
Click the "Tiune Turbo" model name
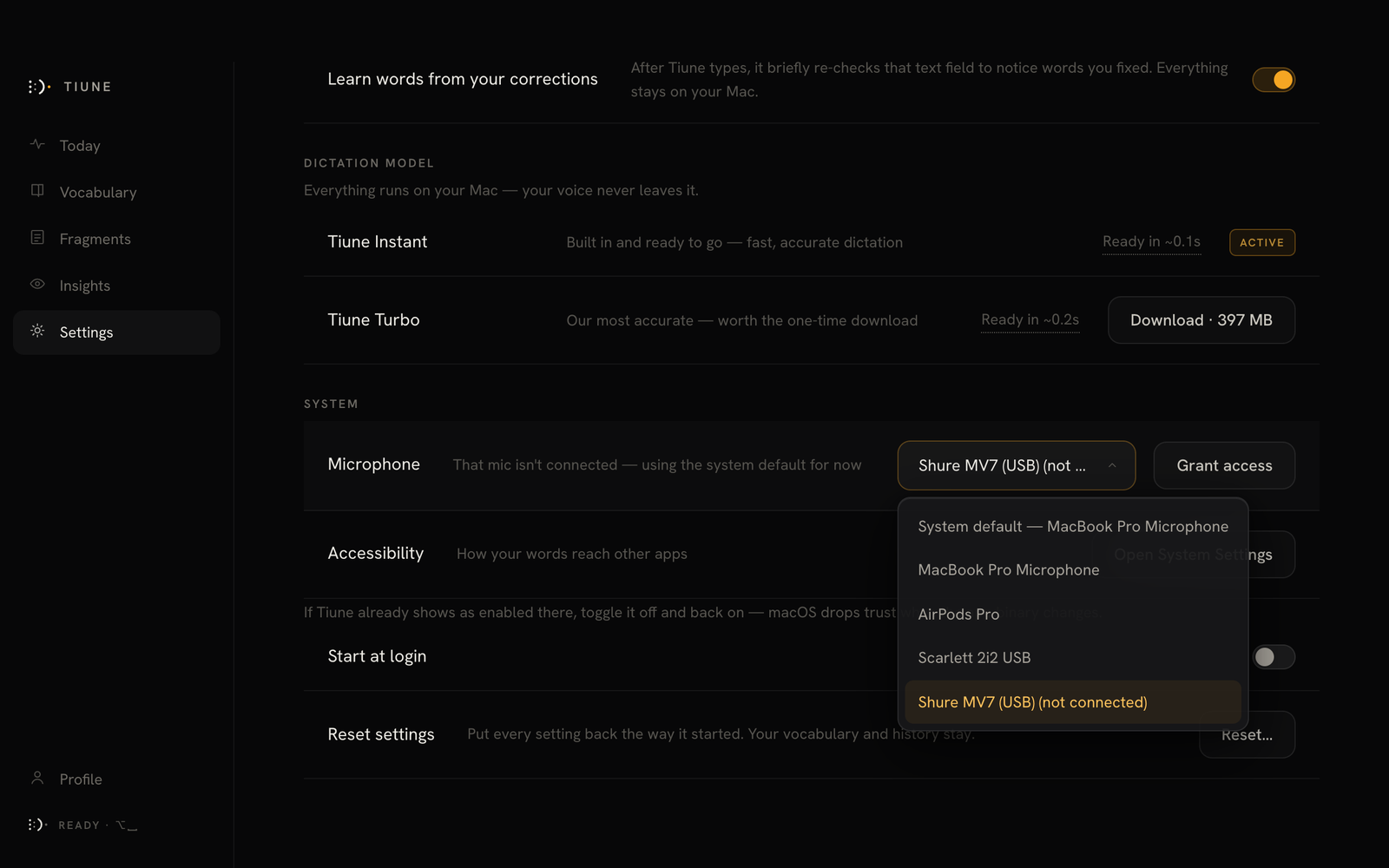[373, 320]
